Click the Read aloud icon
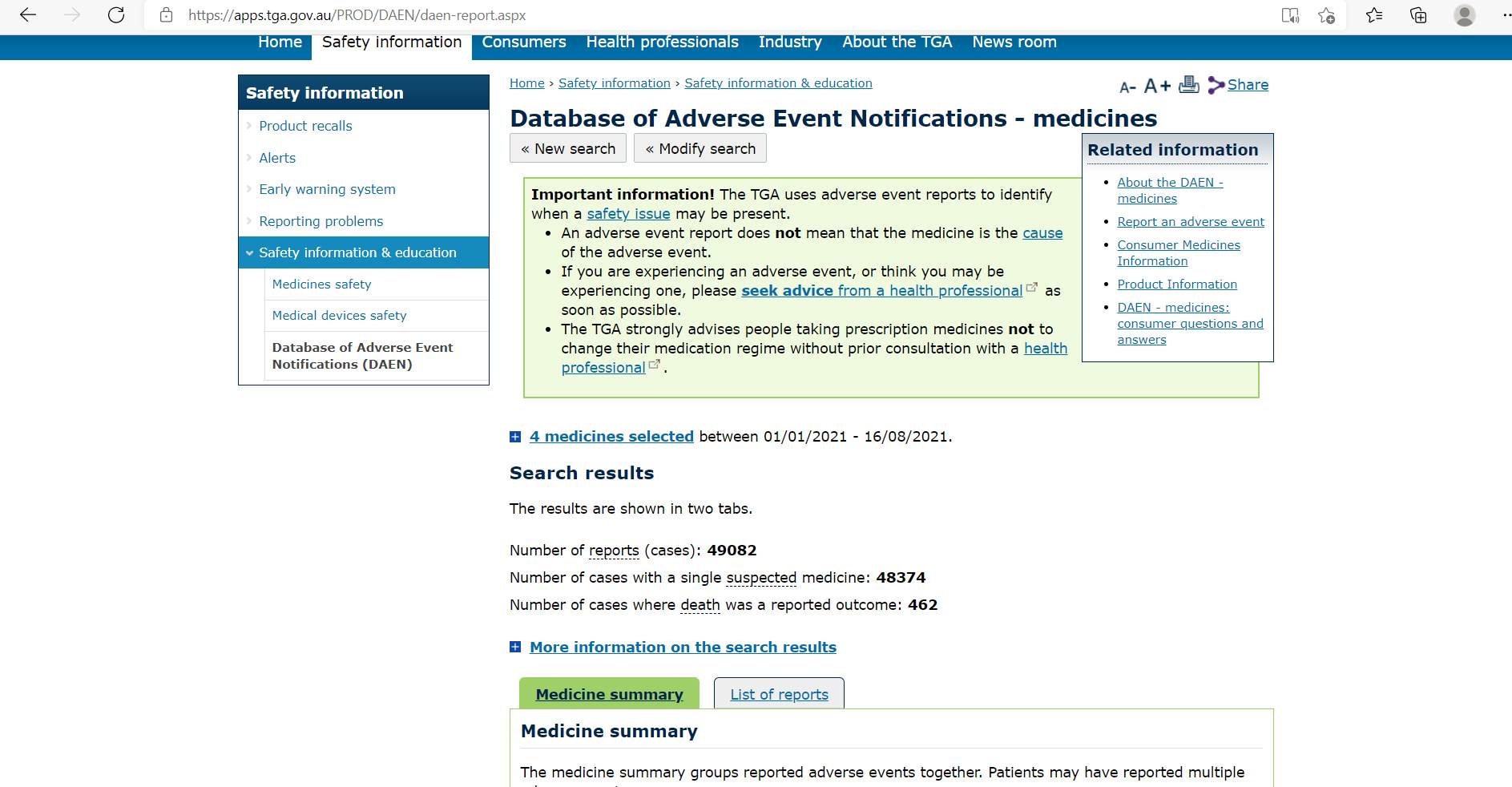 pos(1289,15)
